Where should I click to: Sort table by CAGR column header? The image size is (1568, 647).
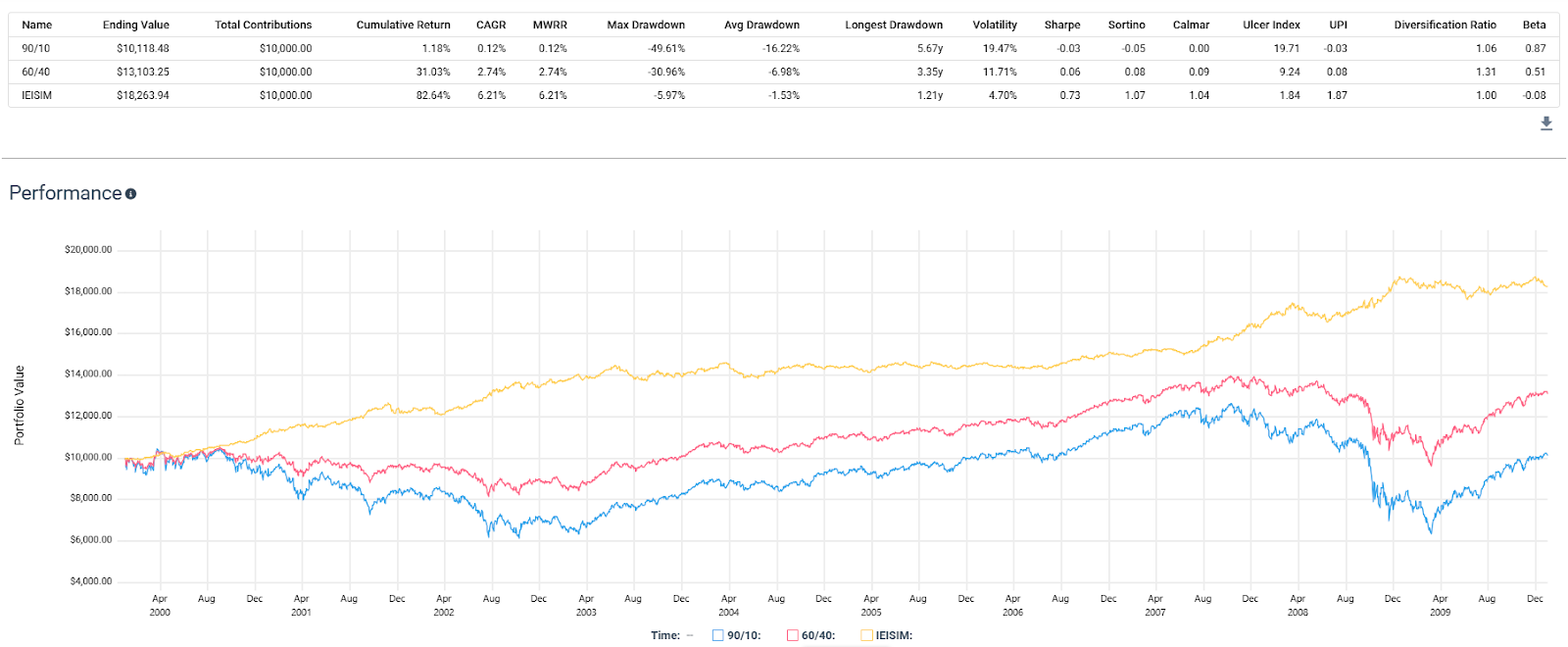491,25
